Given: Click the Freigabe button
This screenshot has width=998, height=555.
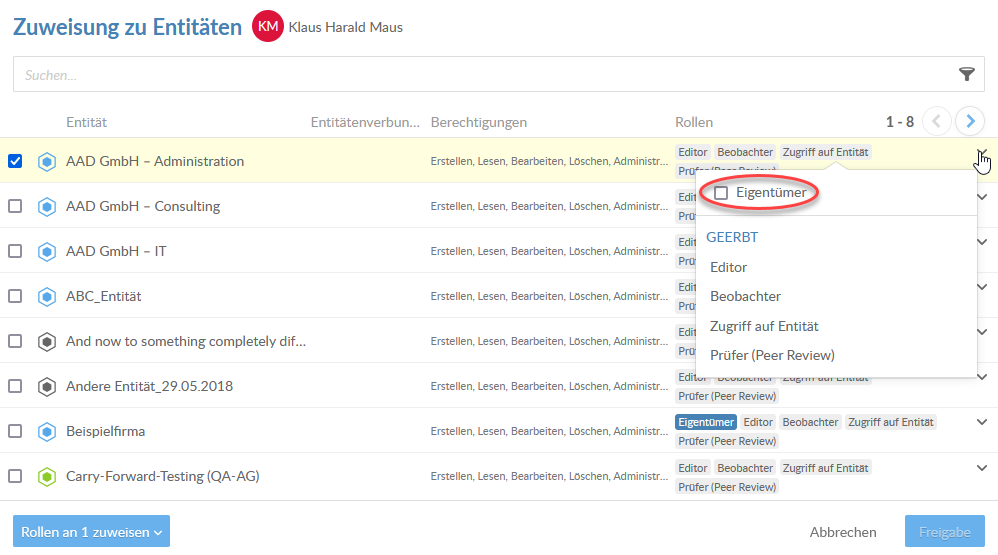Looking at the screenshot, I should (945, 531).
